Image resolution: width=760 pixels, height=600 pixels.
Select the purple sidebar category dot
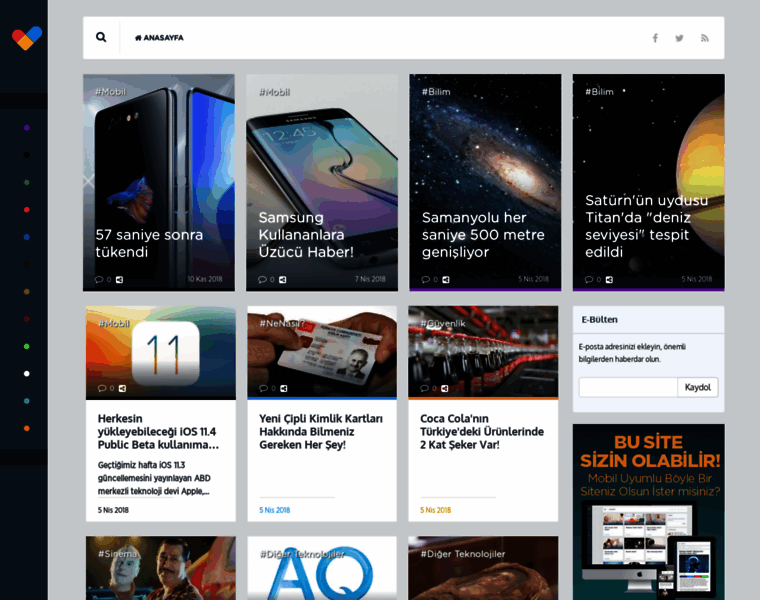(x=27, y=128)
